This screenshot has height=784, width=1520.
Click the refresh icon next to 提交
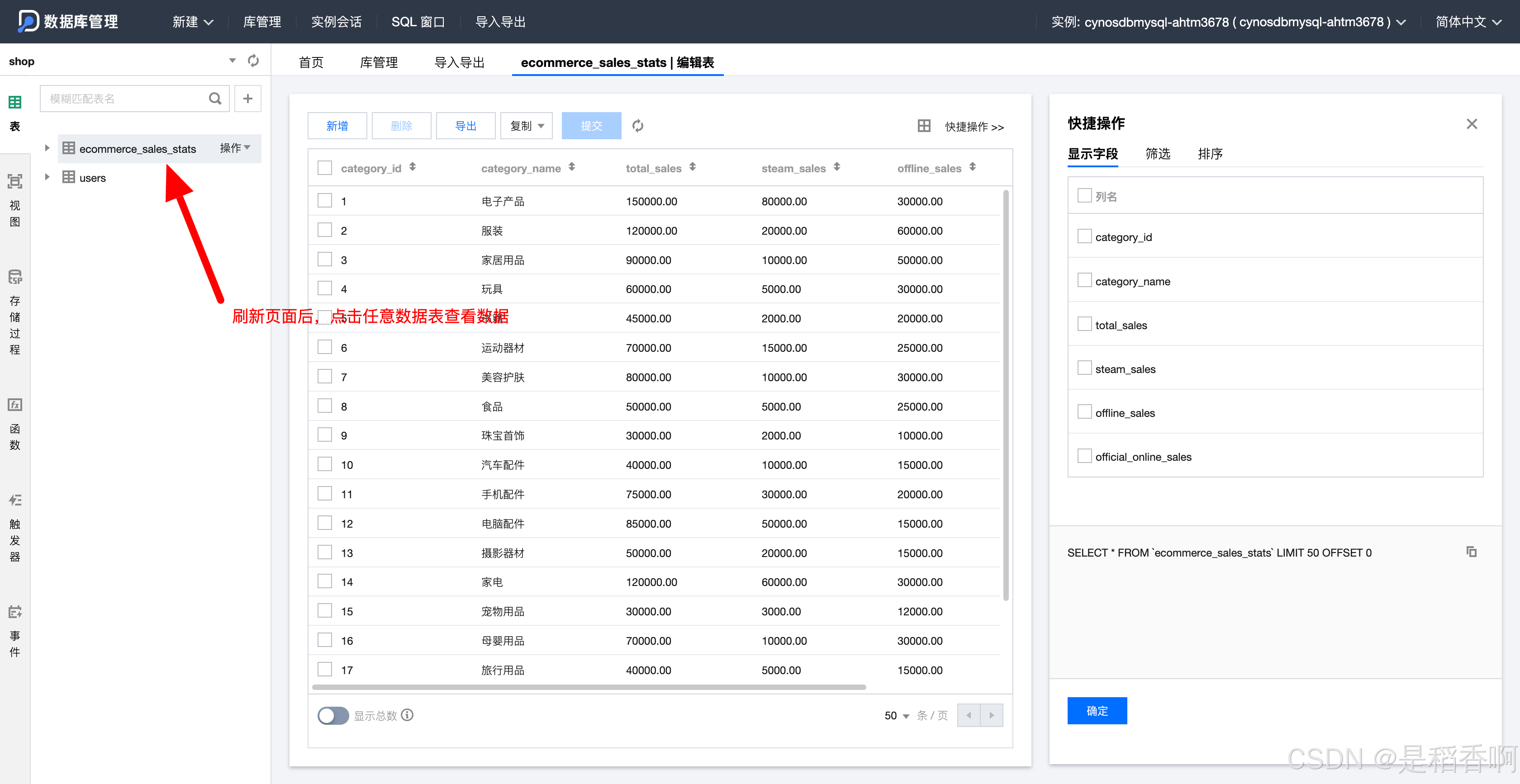[637, 126]
